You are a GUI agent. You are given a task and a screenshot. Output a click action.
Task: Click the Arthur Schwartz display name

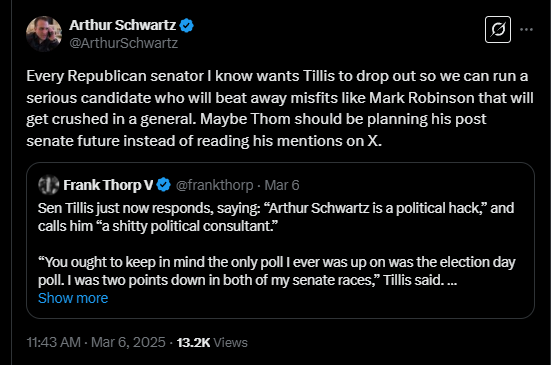pos(122,25)
